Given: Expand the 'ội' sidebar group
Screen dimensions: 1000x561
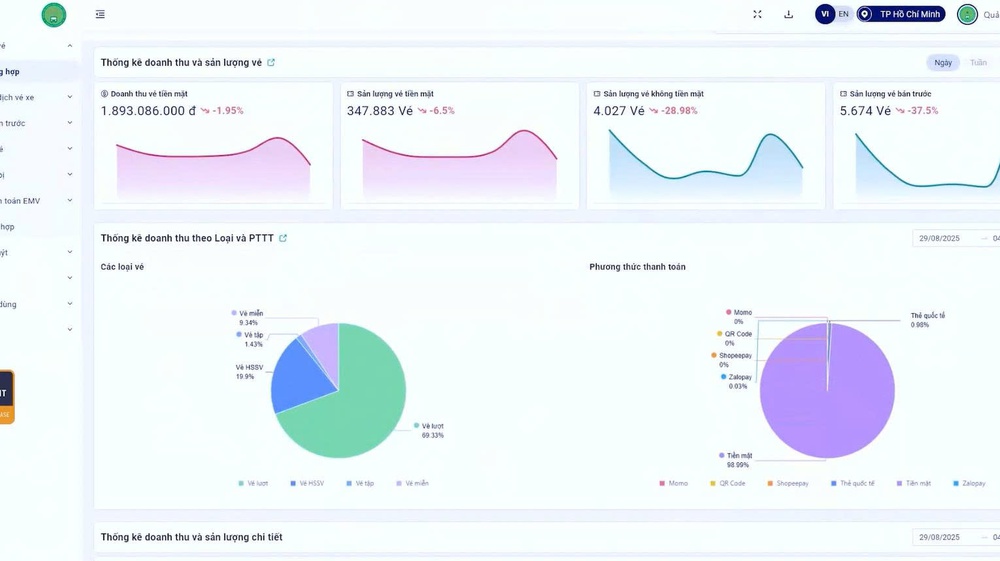Looking at the screenshot, I should [x=70, y=174].
